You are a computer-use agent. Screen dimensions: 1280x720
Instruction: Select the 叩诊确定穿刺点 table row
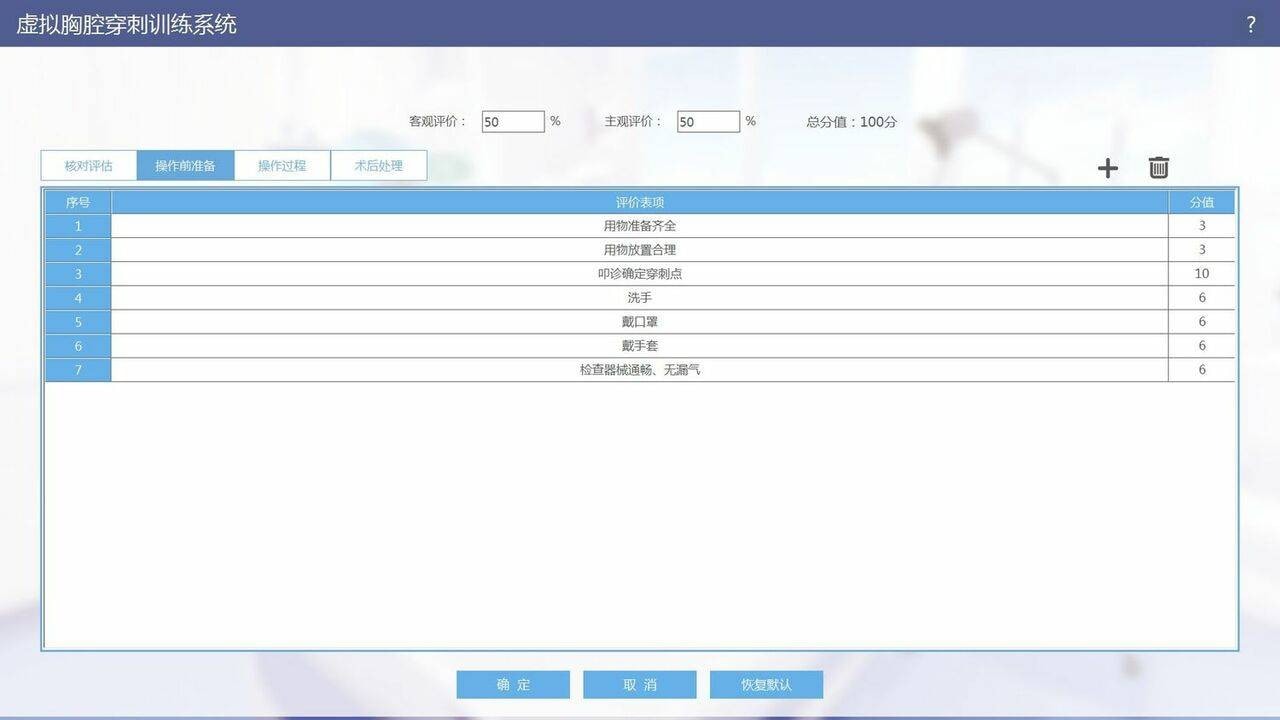coord(640,274)
